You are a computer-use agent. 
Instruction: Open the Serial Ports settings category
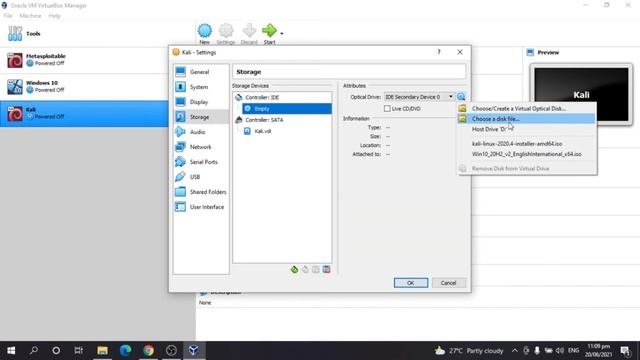pyautogui.click(x=201, y=162)
